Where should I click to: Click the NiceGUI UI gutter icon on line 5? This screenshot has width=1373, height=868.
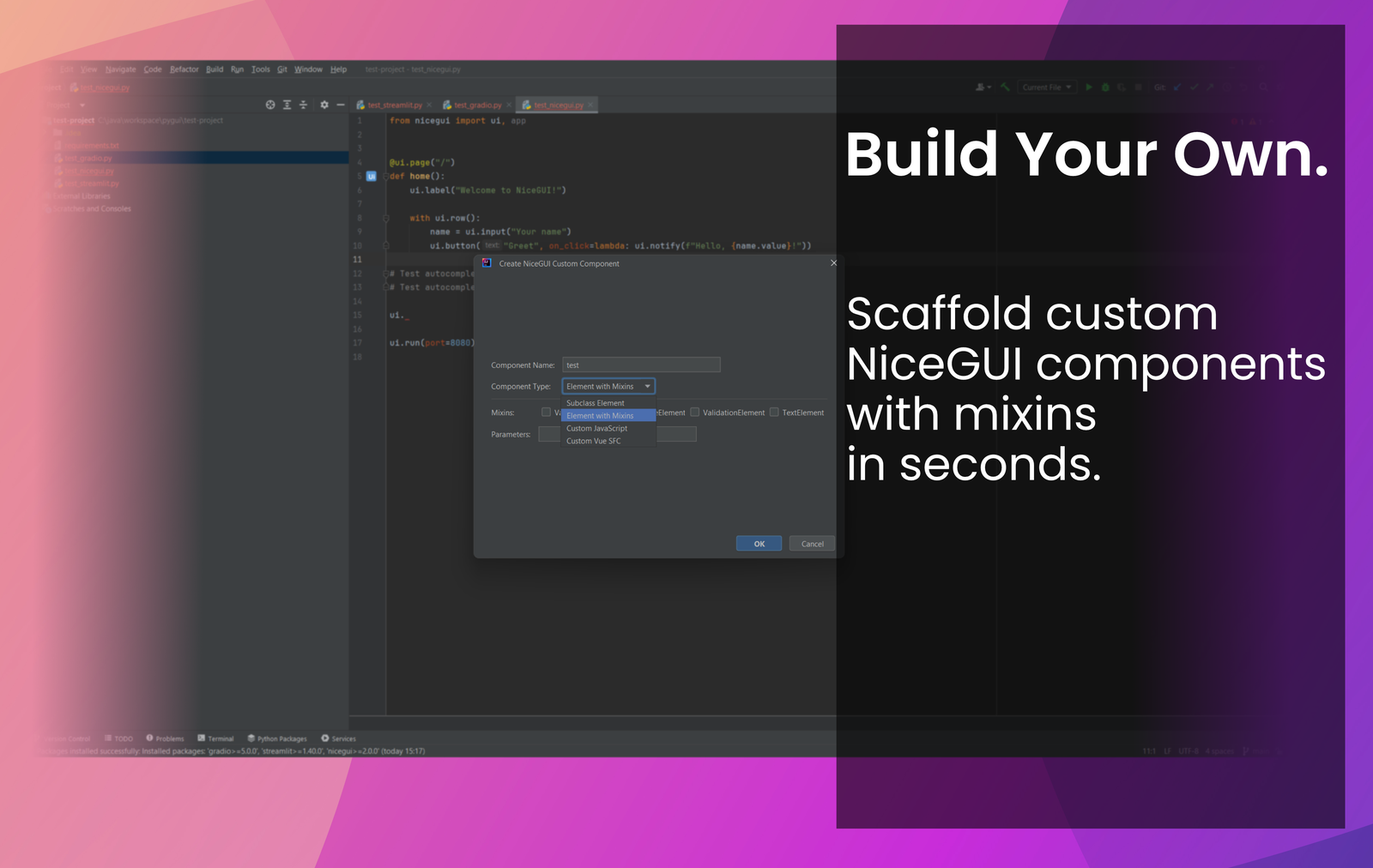(372, 176)
